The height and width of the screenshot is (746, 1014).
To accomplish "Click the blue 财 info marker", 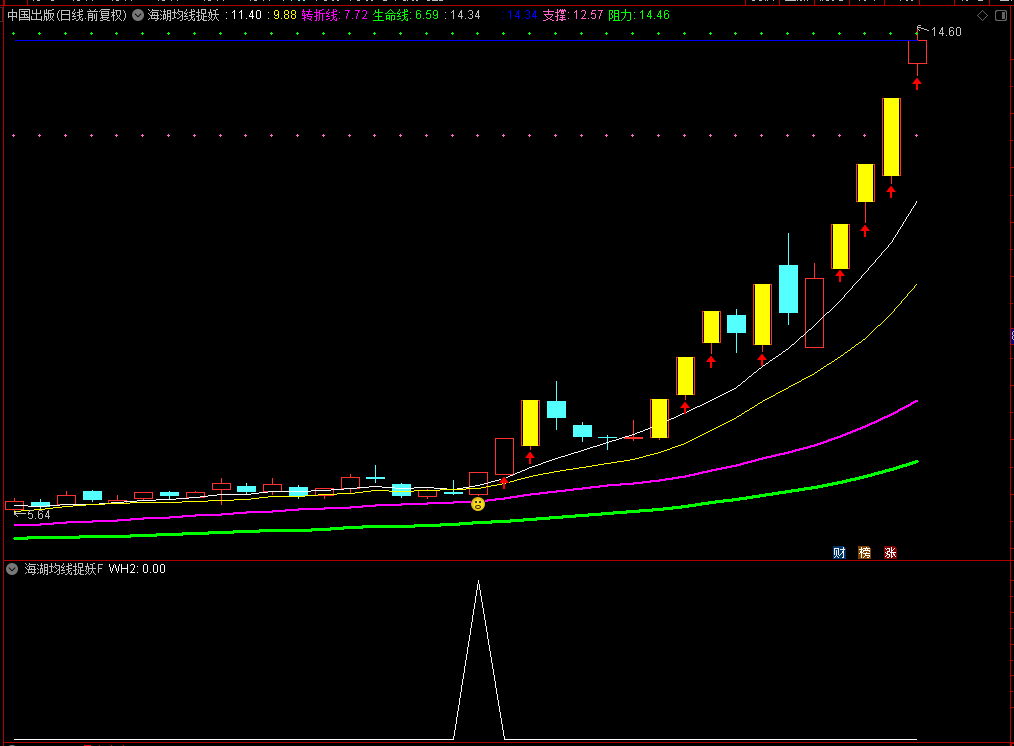I will [839, 553].
